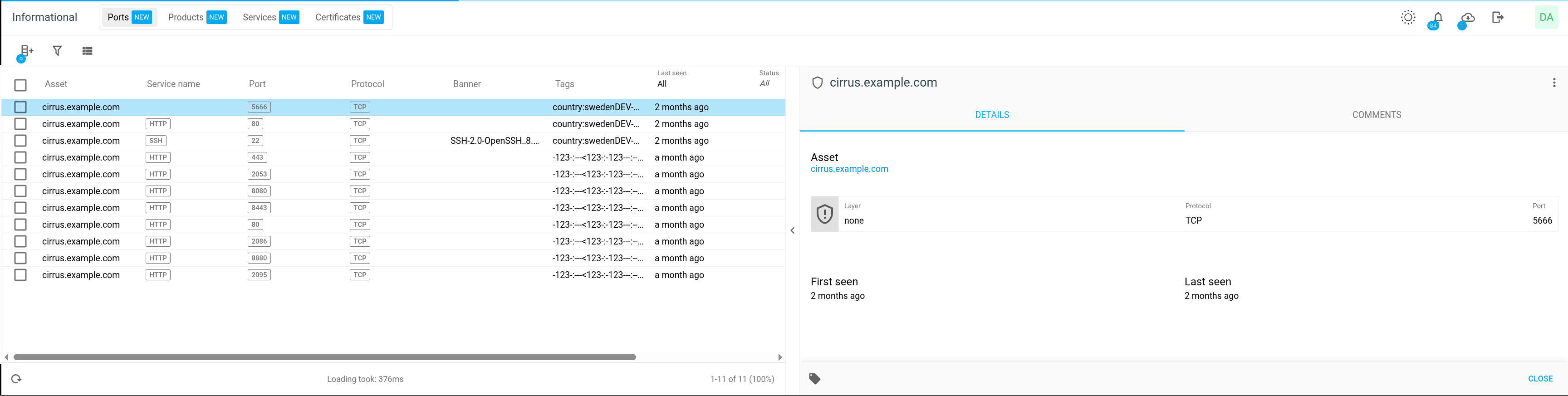Check the row checkbox for port 5666
The image size is (1568, 396).
coord(21,107)
